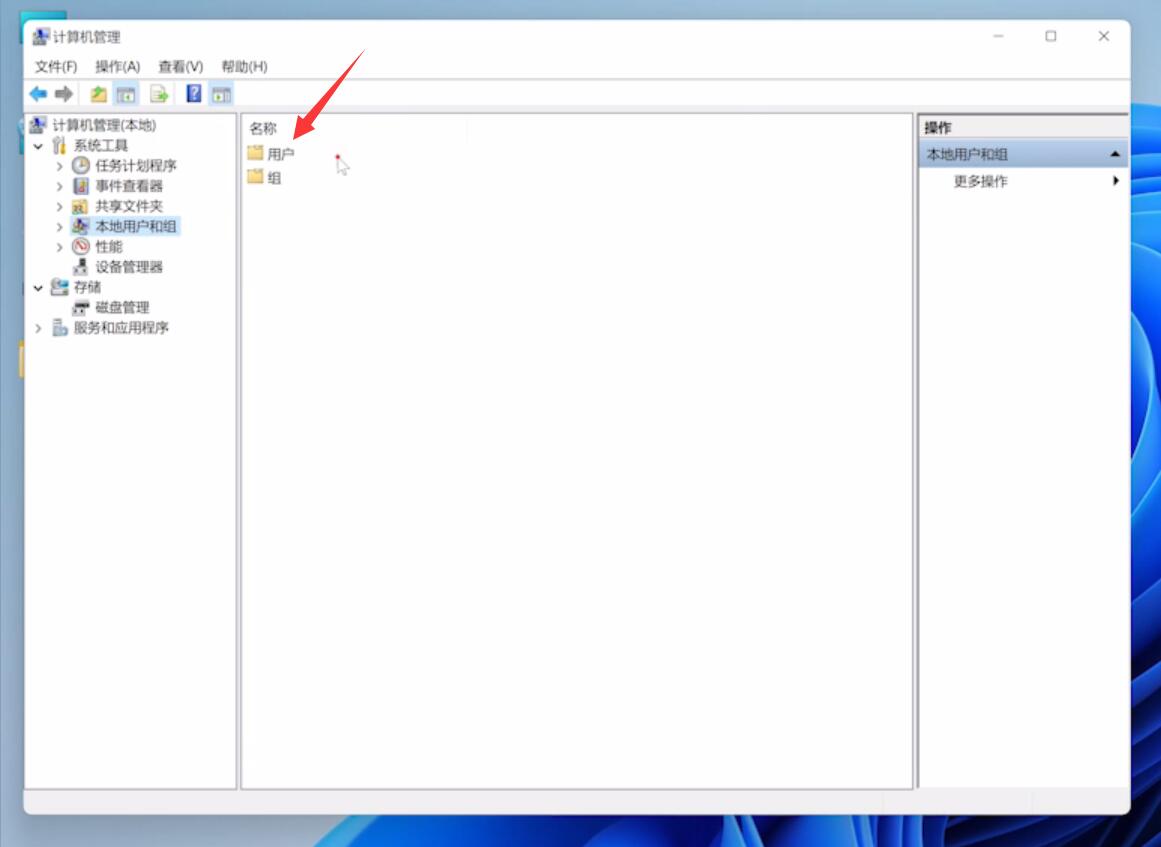The width and height of the screenshot is (1161, 847).
Task: Click the Help question mark toolbar icon
Action: (194, 93)
